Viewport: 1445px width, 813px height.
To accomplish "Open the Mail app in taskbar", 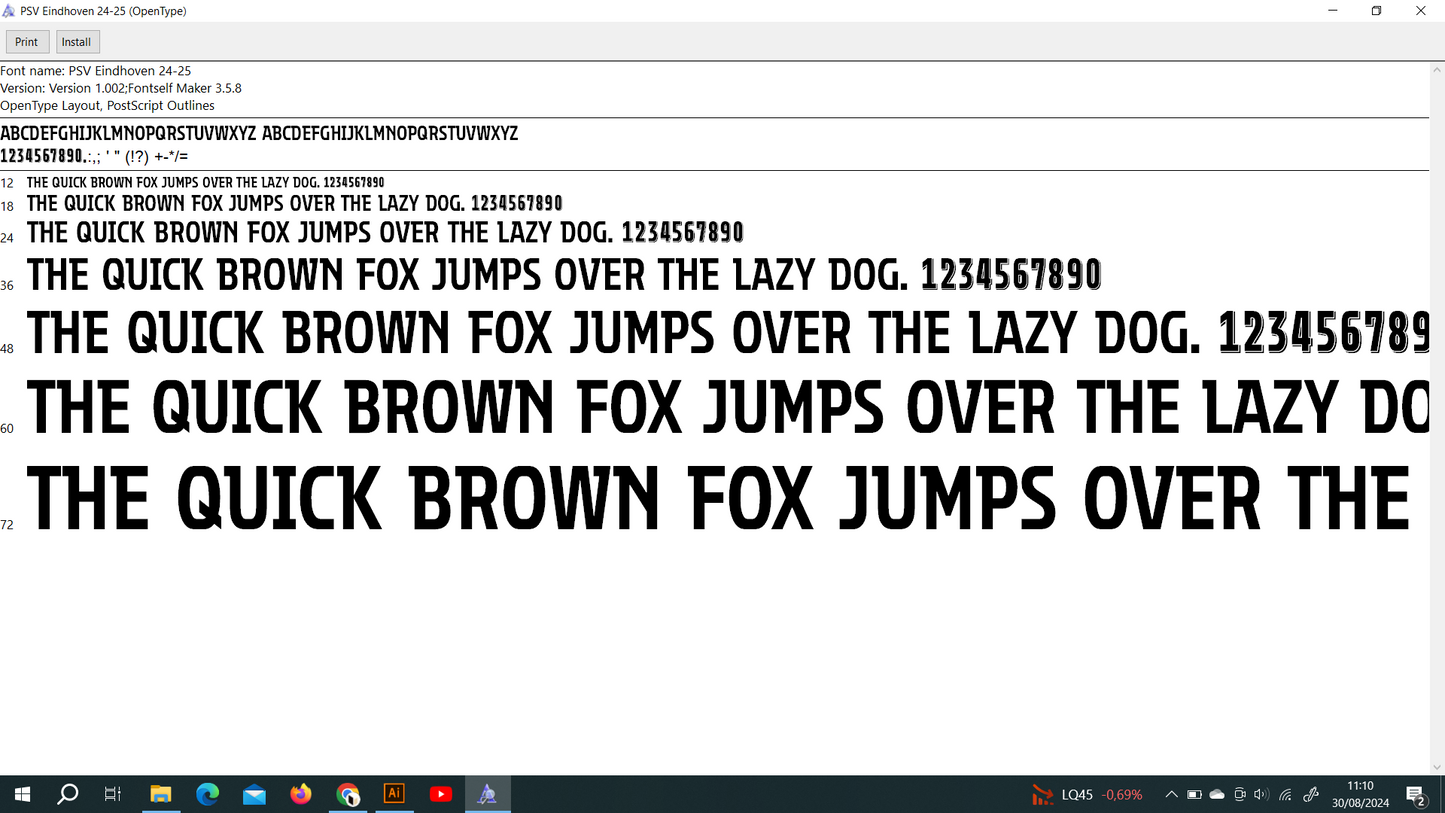I will point(254,795).
